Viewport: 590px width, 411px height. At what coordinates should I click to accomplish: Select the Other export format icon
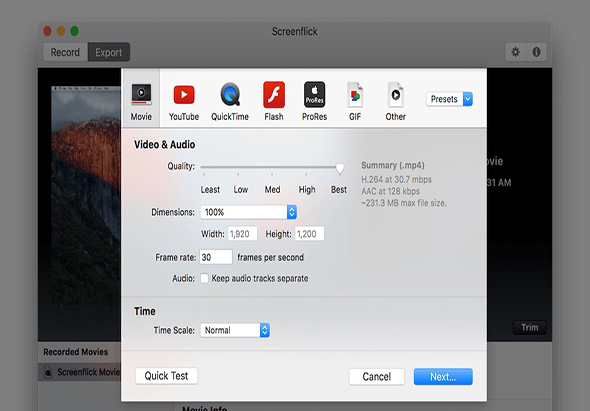pos(395,94)
